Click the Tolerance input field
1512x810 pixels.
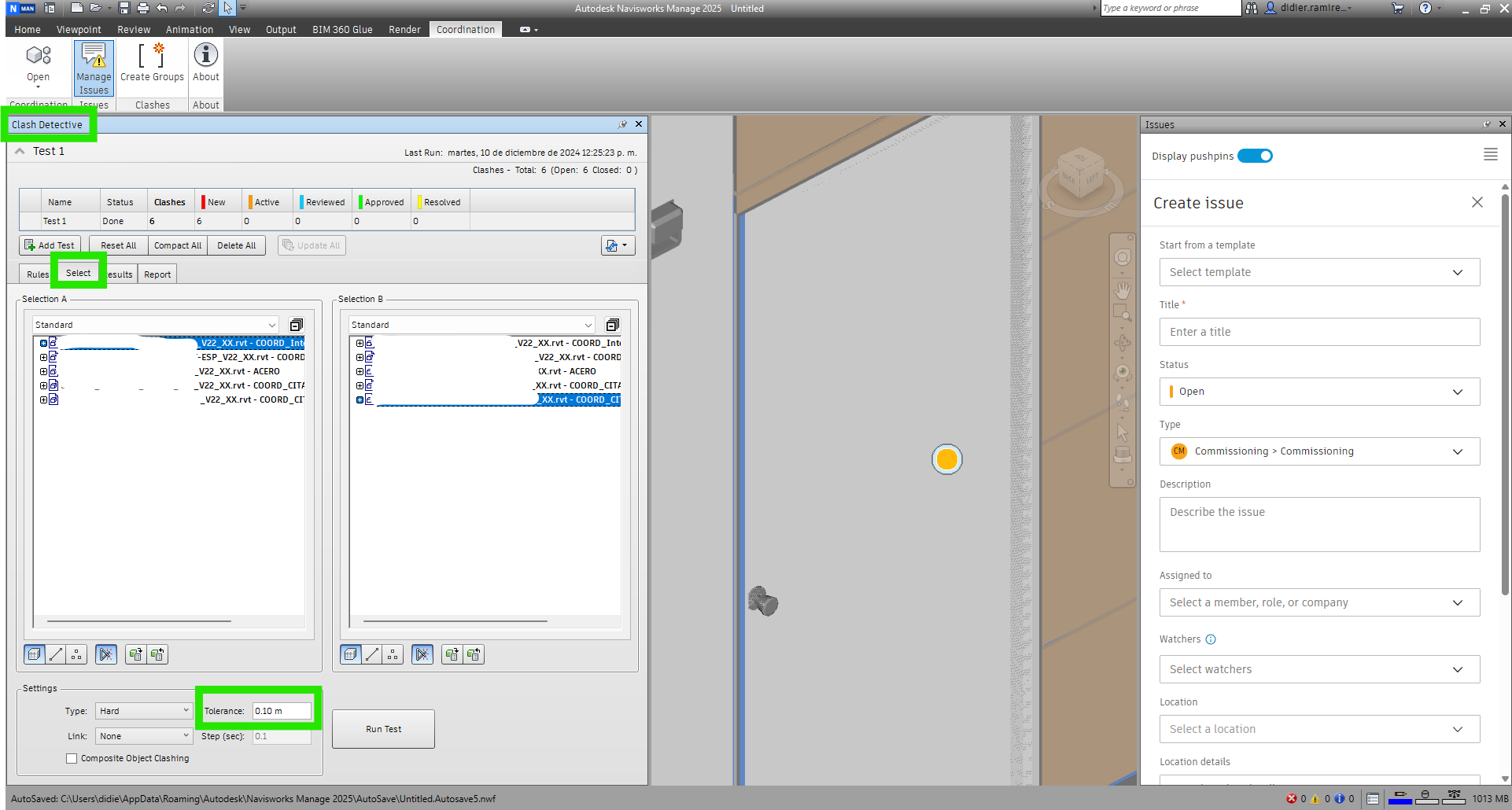(x=282, y=711)
